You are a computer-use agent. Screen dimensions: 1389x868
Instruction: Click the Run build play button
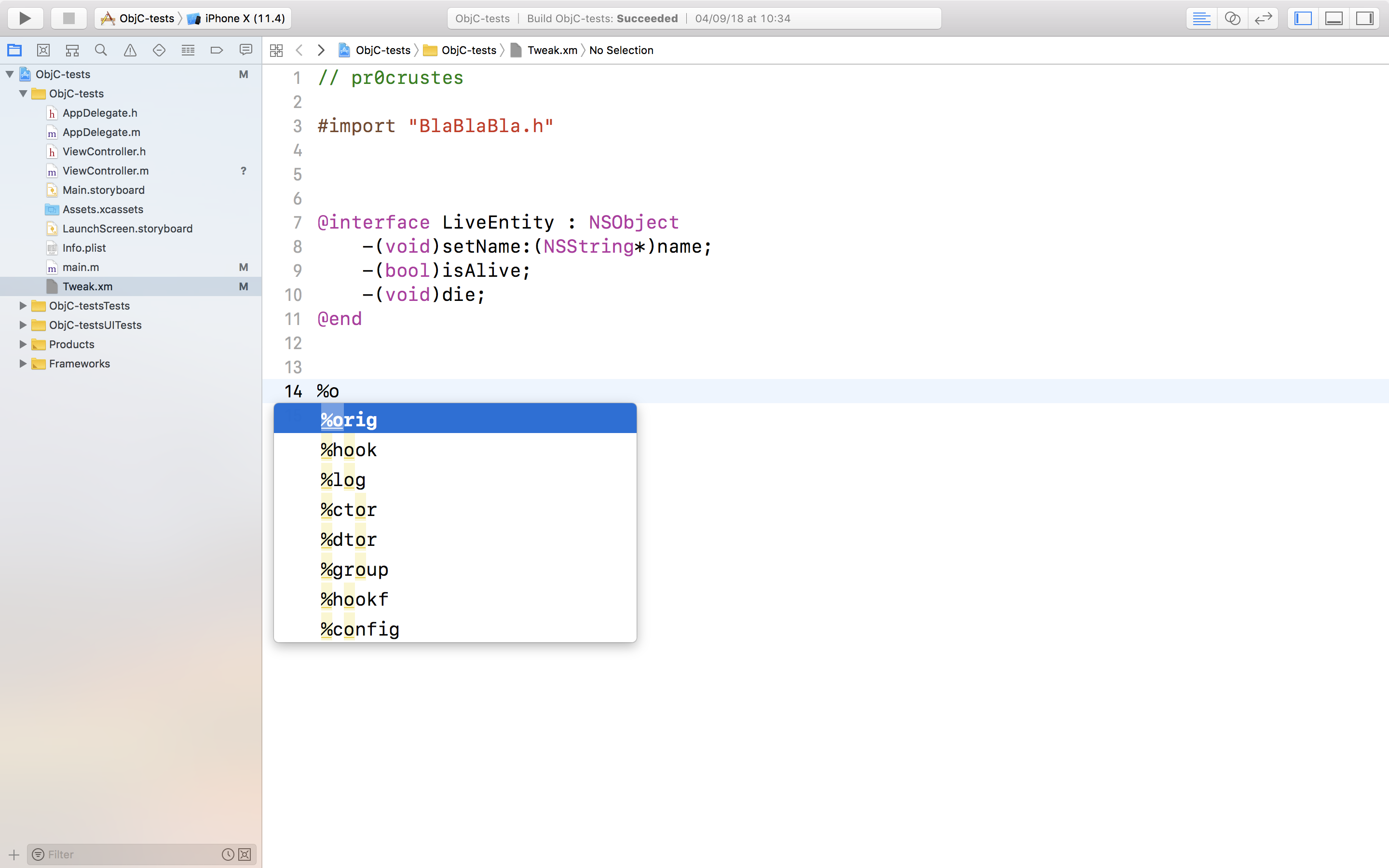click(x=25, y=18)
